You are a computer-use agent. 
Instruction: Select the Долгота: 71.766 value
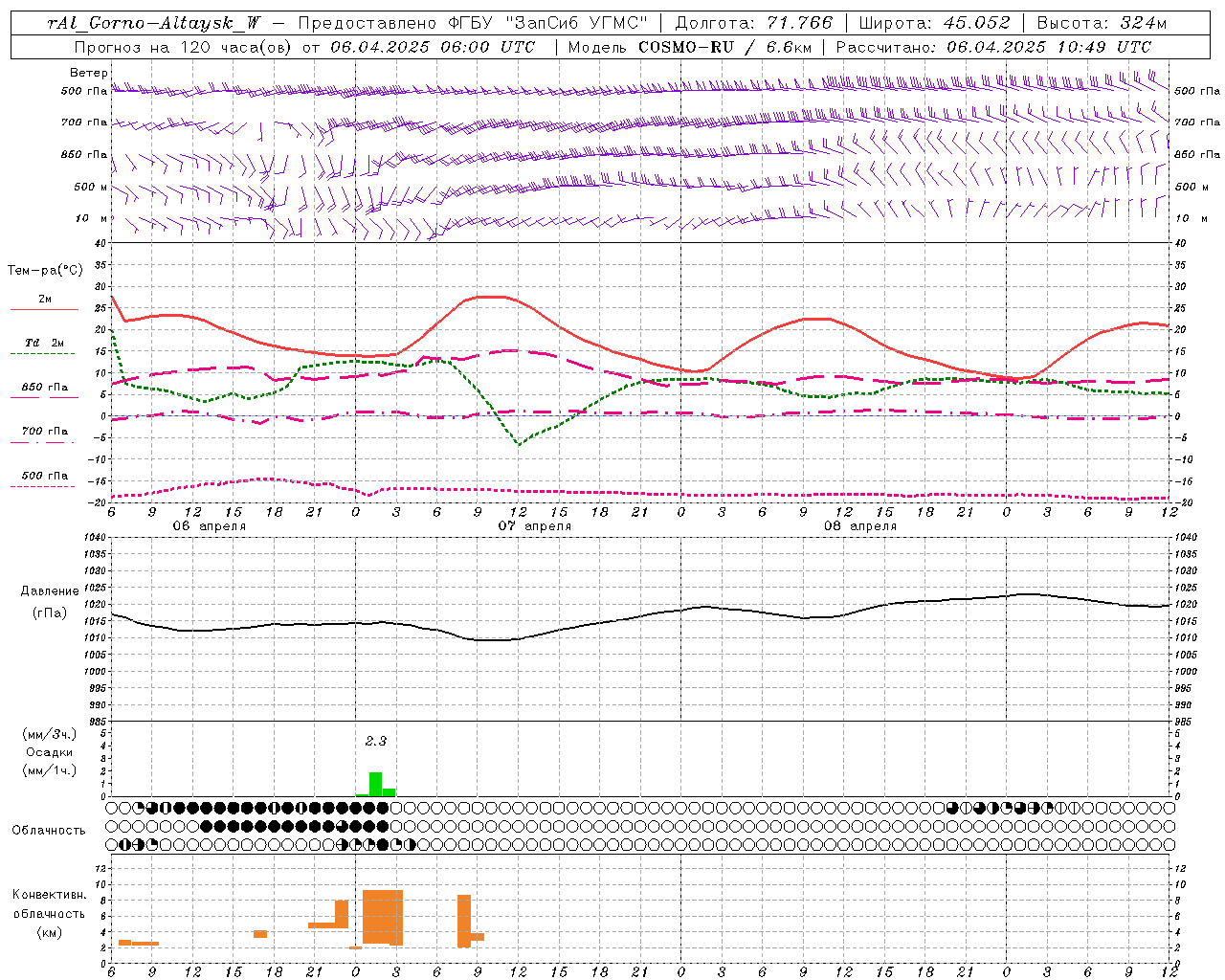point(754,23)
